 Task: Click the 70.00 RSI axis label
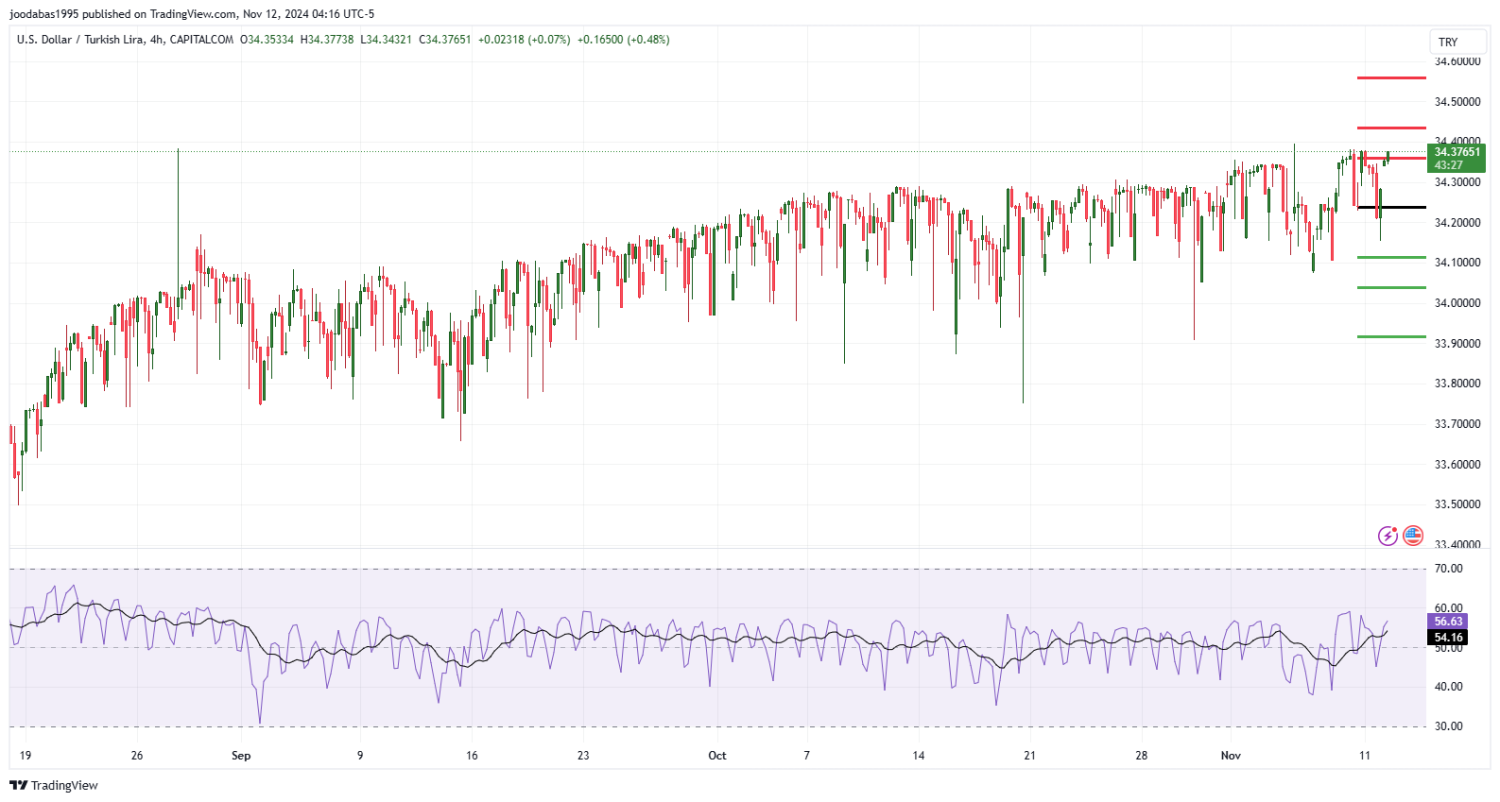click(1449, 568)
